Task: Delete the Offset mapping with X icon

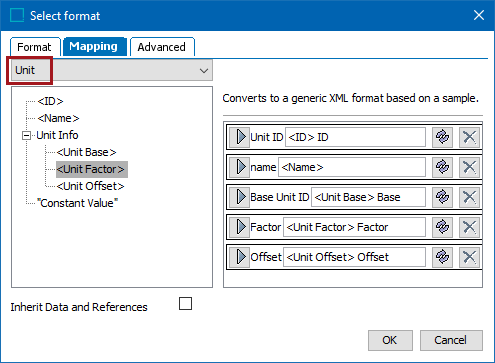Action: [x=469, y=257]
